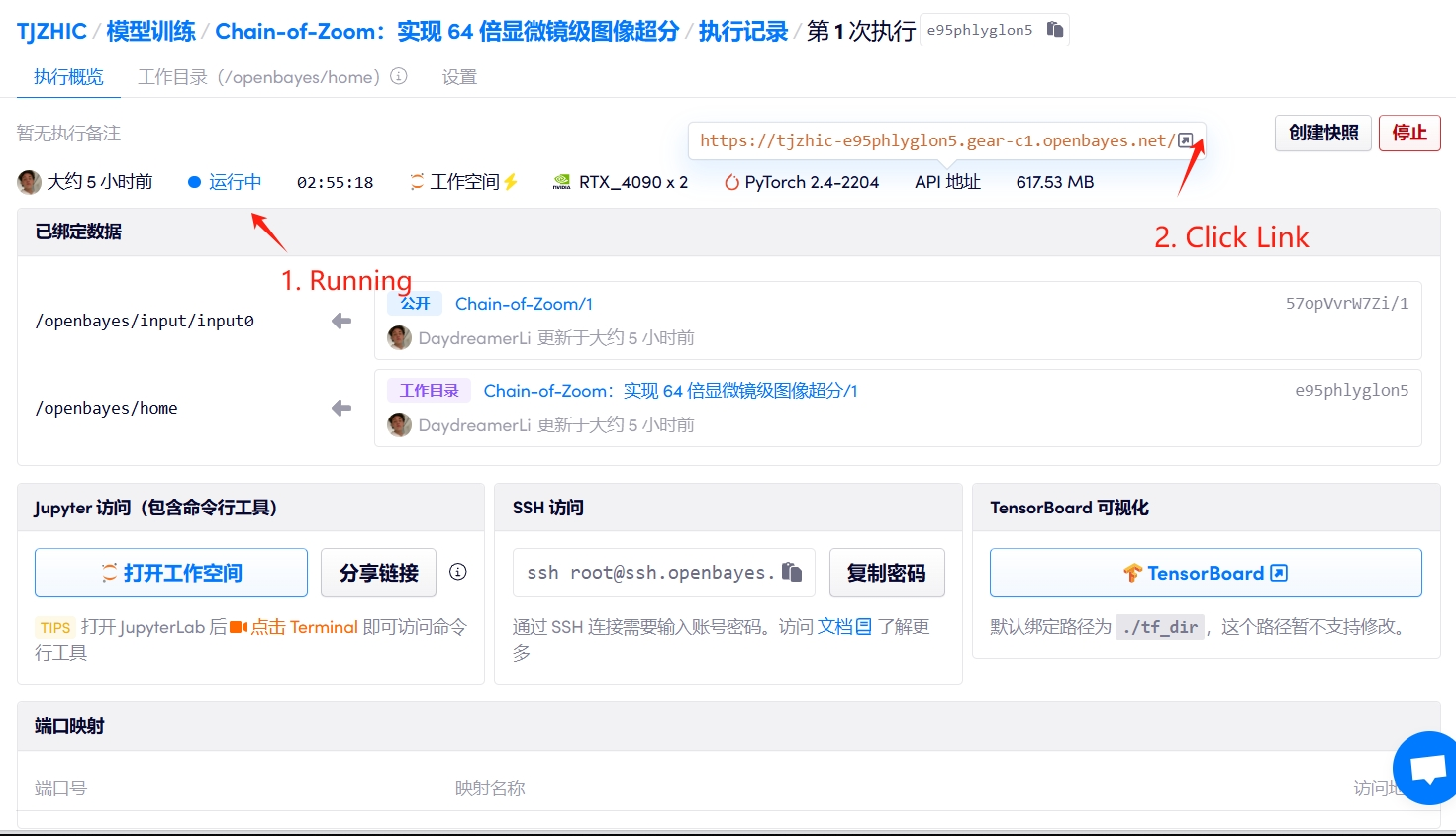Screen dimensions: 1456x836
Task: Open the 设置 tab
Action: click(459, 77)
